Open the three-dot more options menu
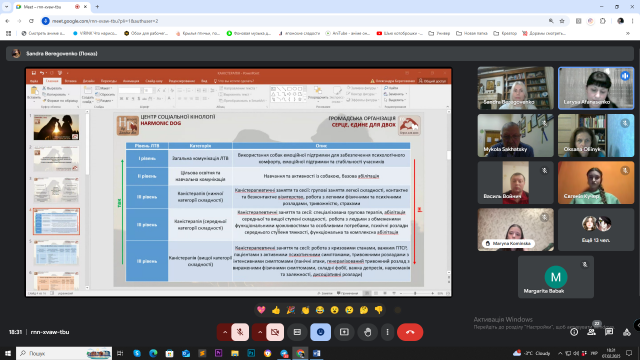The height and width of the screenshot is (360, 640). click(387, 332)
